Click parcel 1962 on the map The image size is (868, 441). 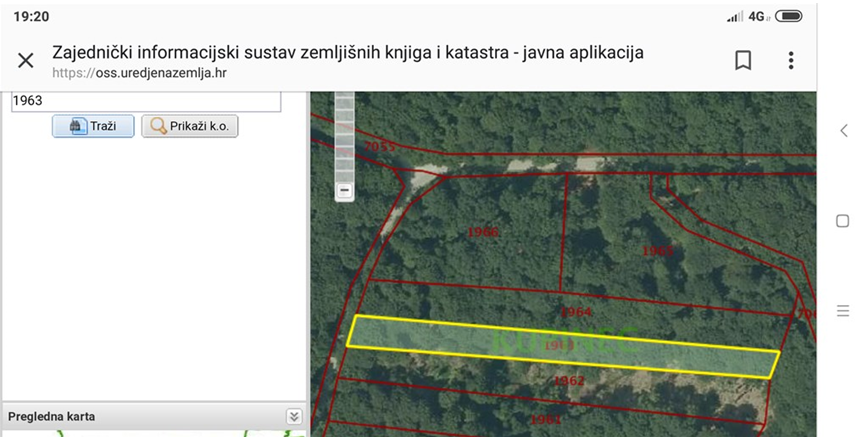coord(568,381)
